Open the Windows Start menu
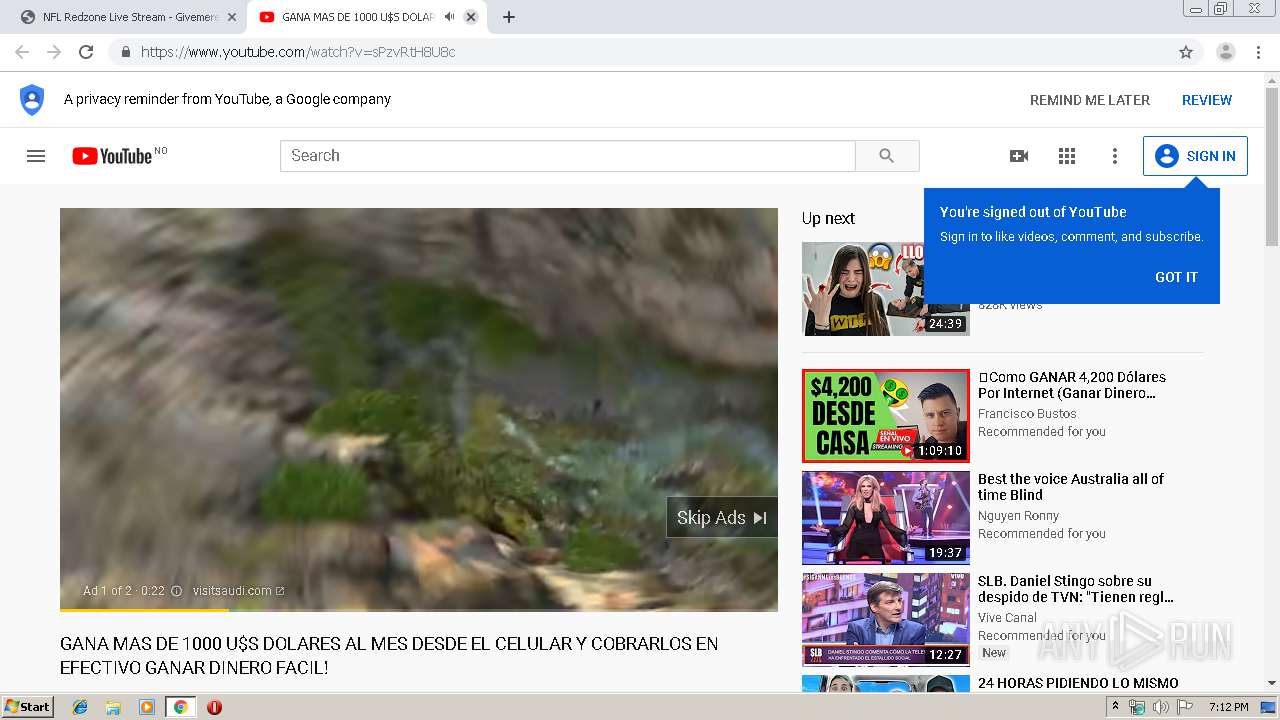 pos(28,707)
